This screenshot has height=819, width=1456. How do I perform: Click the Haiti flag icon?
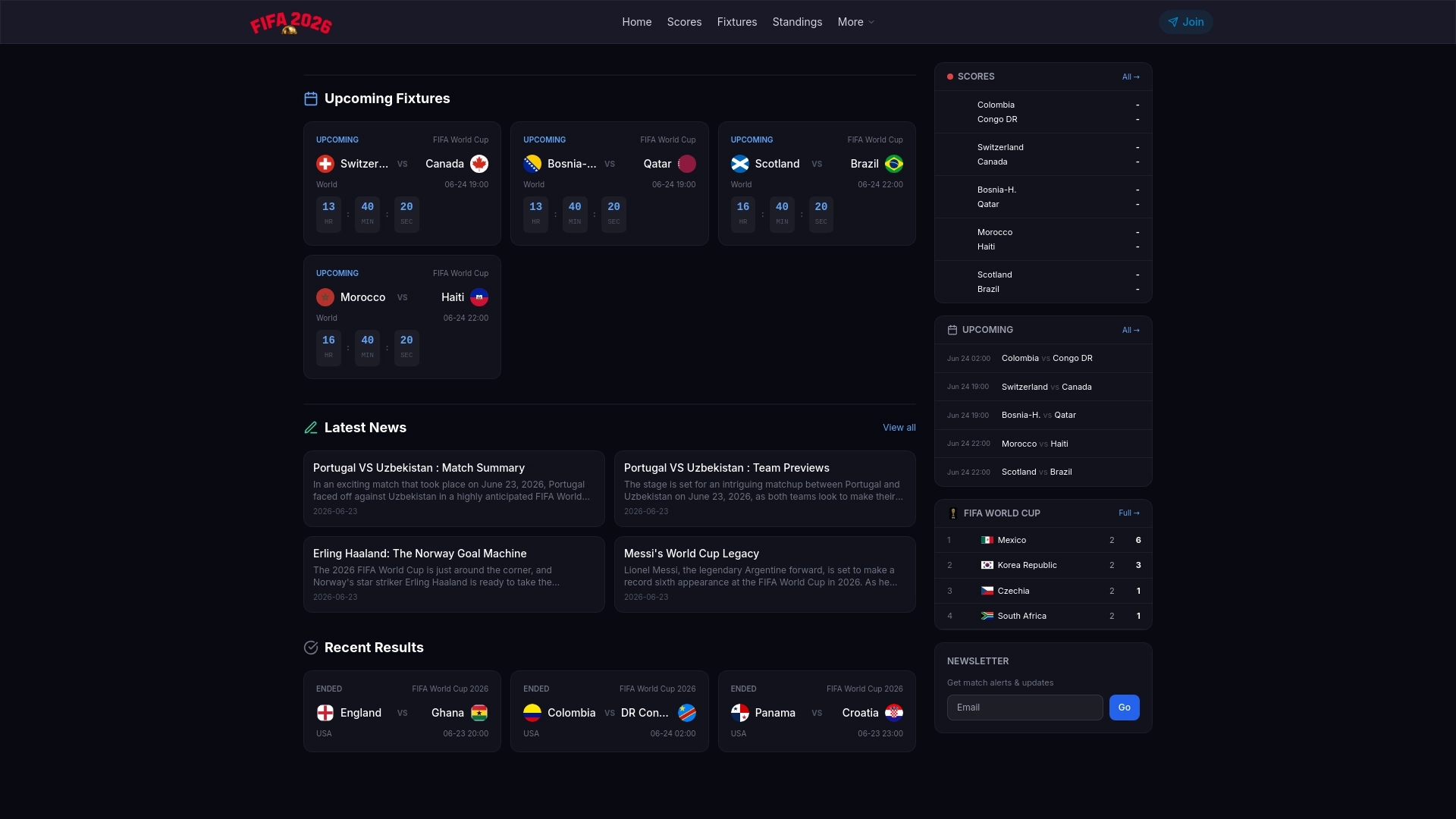click(479, 297)
